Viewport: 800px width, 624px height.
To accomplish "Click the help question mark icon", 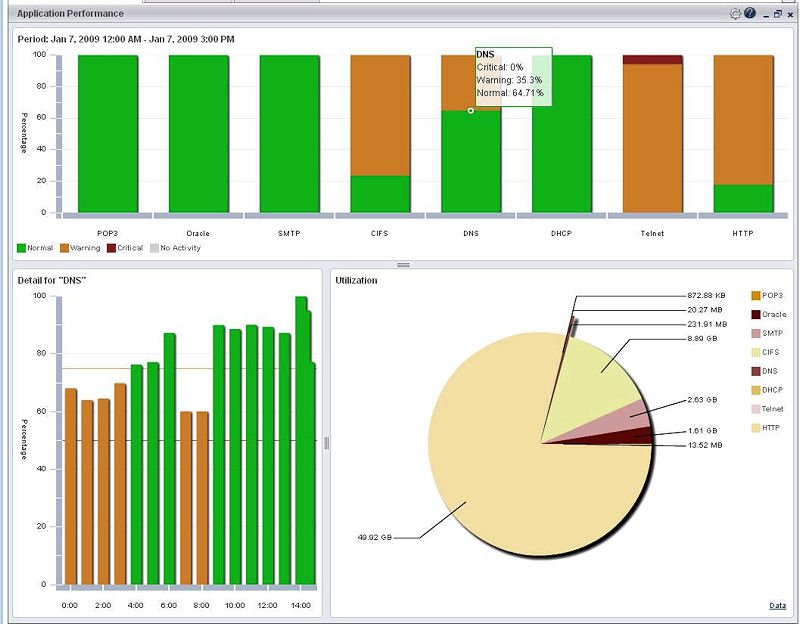I will pyautogui.click(x=749, y=13).
